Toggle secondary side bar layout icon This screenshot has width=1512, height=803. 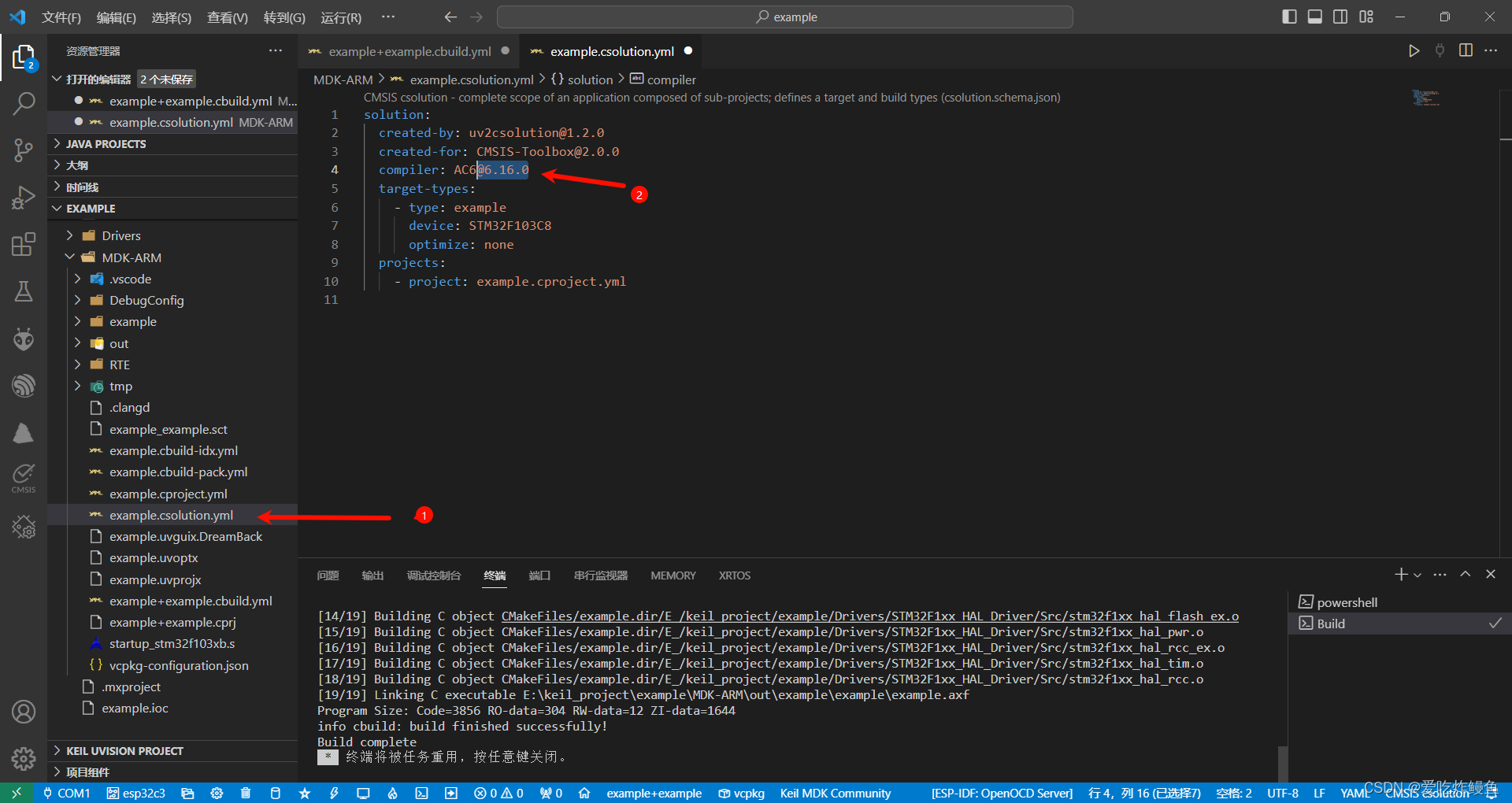coord(1340,17)
